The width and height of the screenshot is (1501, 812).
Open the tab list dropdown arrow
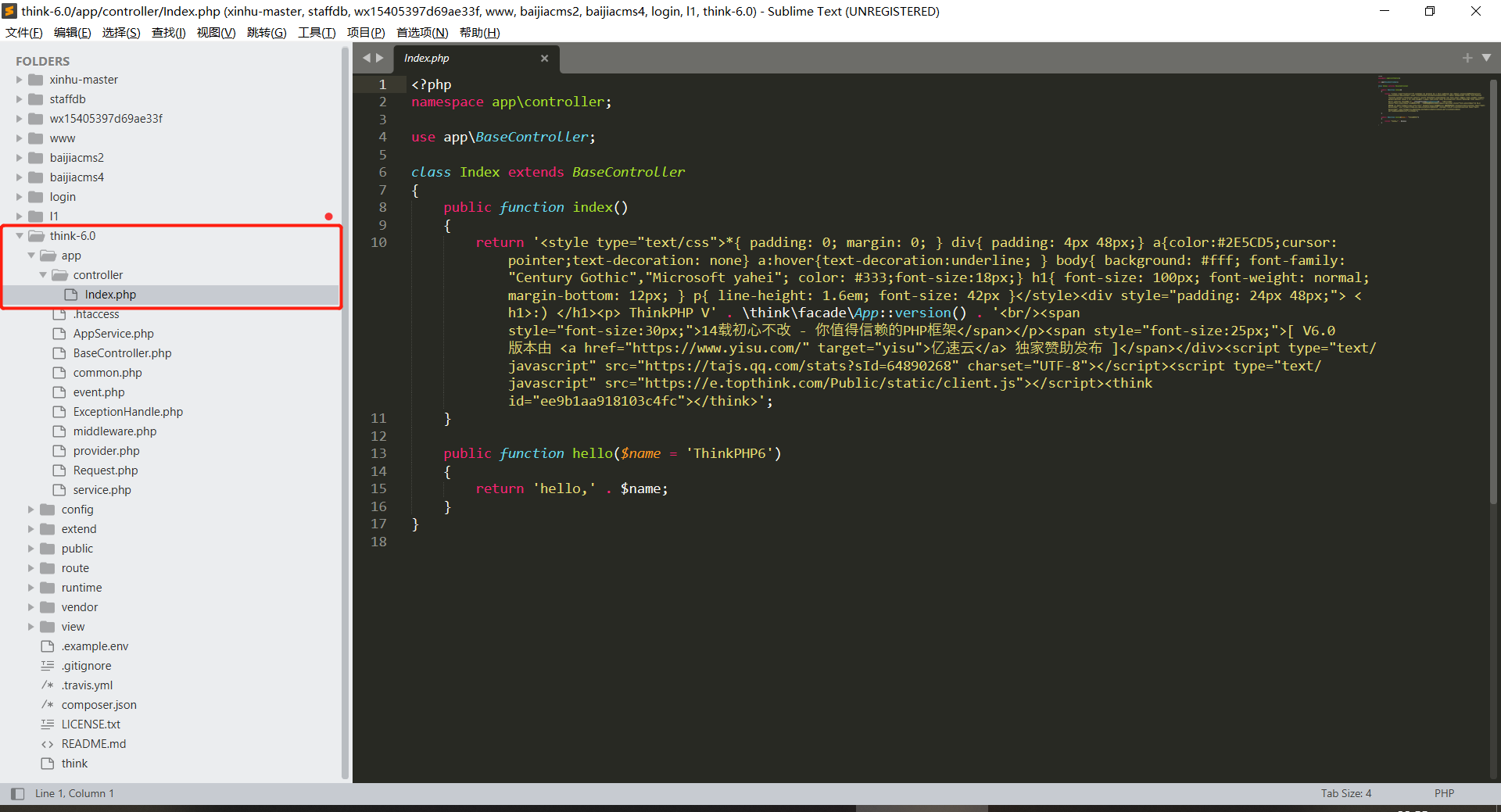pyautogui.click(x=1486, y=58)
